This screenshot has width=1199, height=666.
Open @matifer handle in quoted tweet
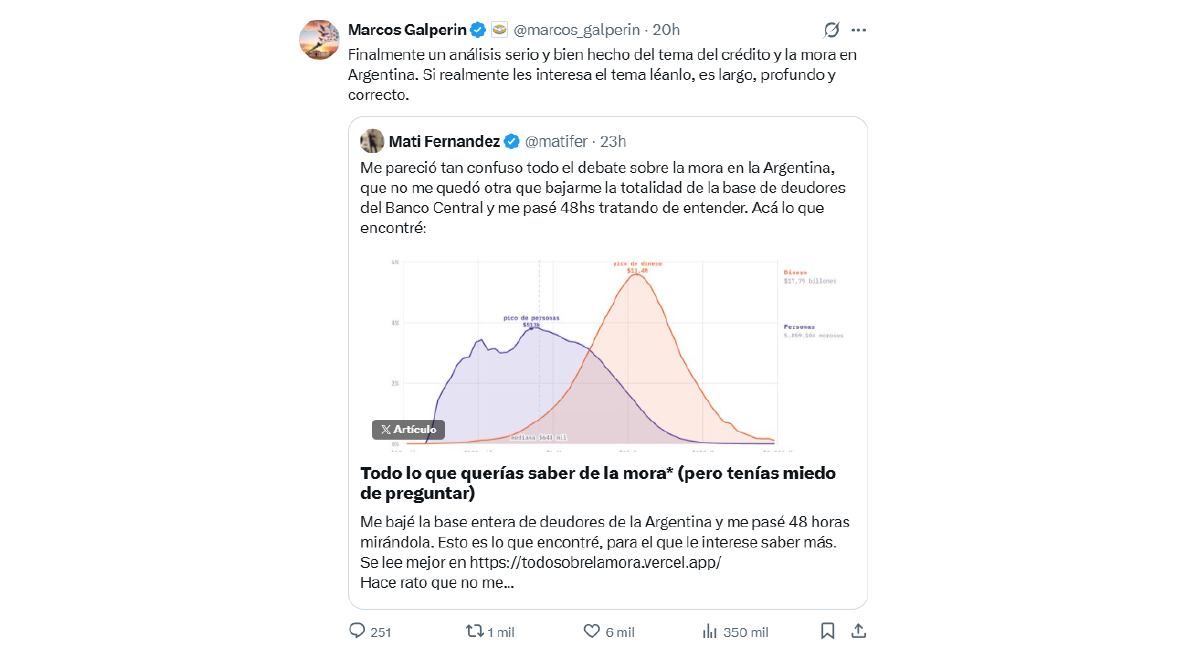click(x=556, y=141)
